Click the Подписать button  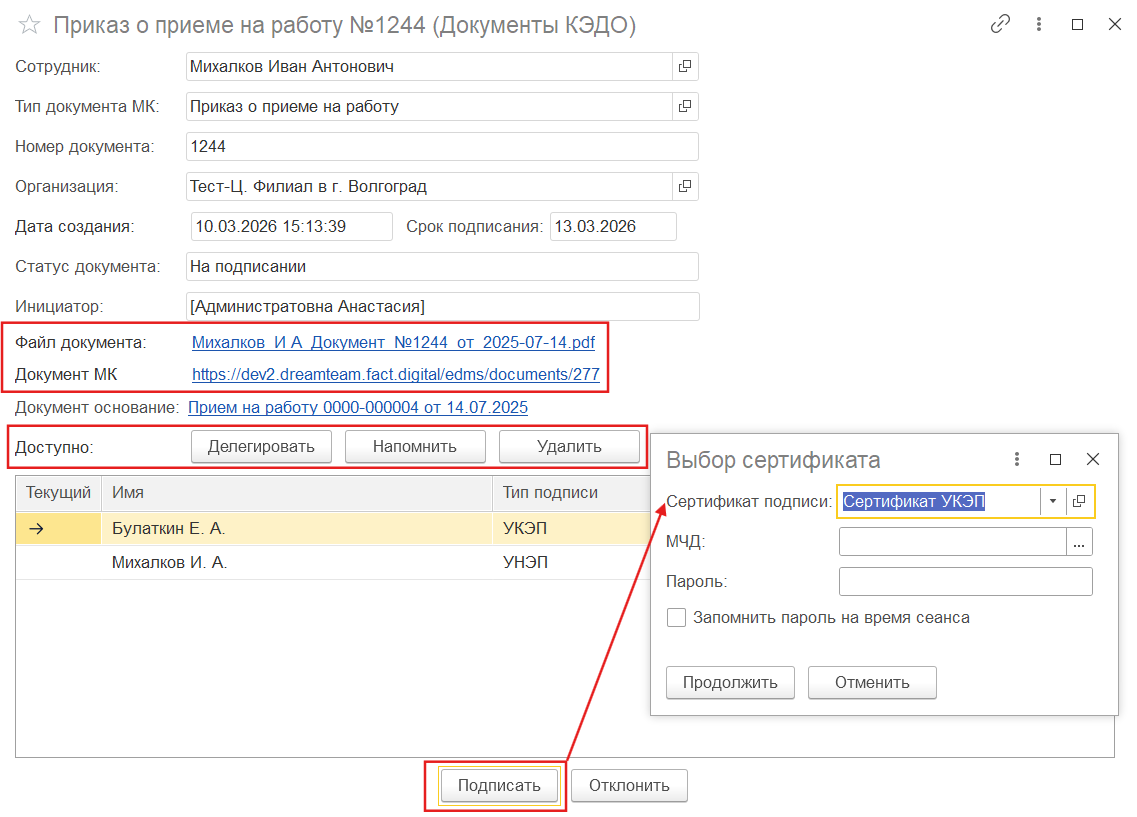tap(499, 786)
